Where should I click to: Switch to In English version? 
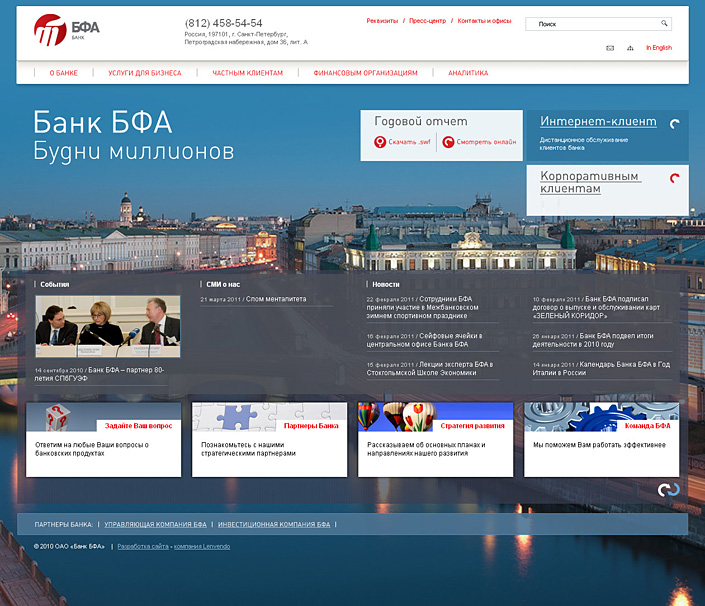click(x=659, y=48)
